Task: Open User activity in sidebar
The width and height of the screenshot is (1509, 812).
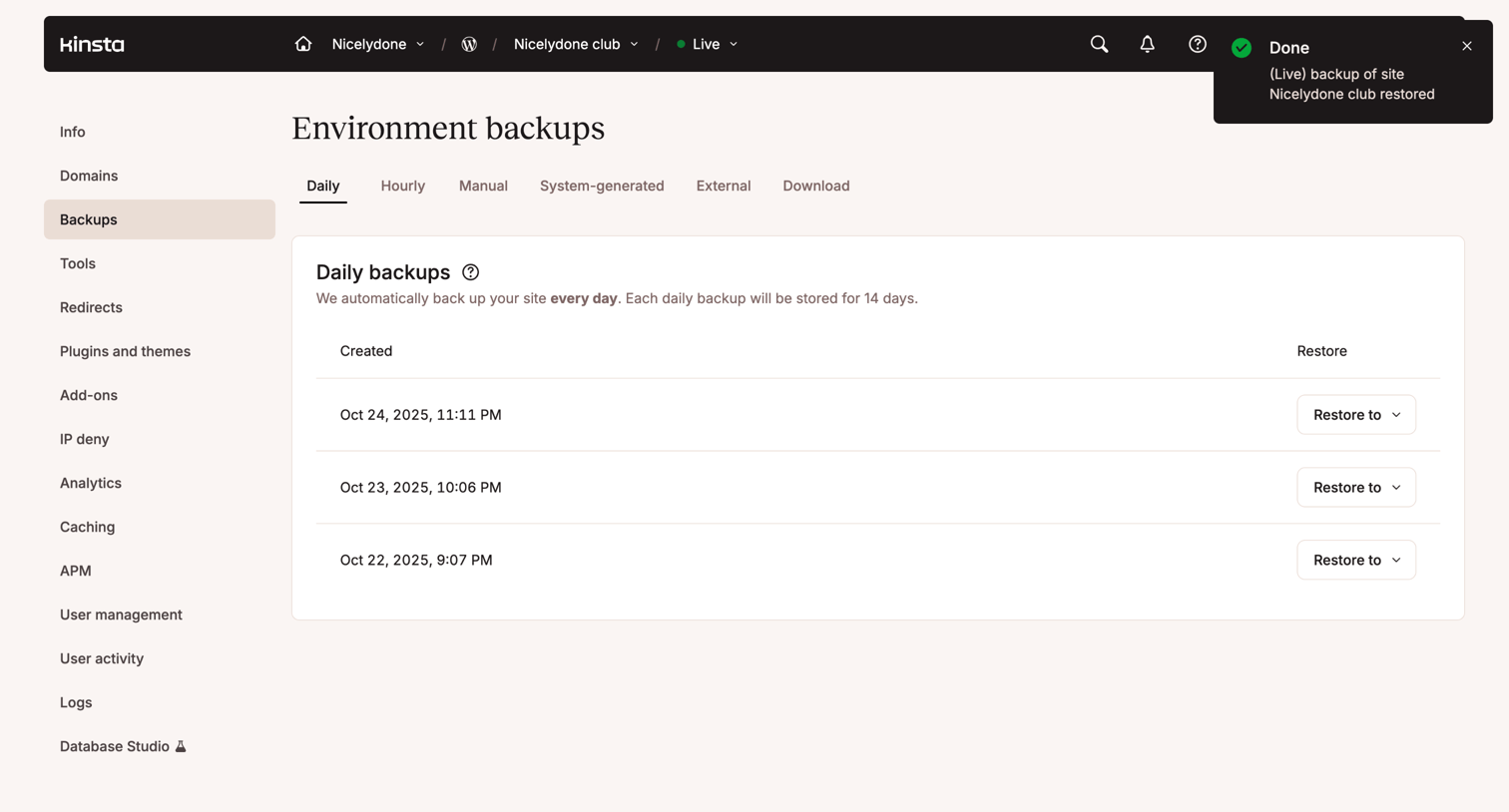Action: (160, 658)
